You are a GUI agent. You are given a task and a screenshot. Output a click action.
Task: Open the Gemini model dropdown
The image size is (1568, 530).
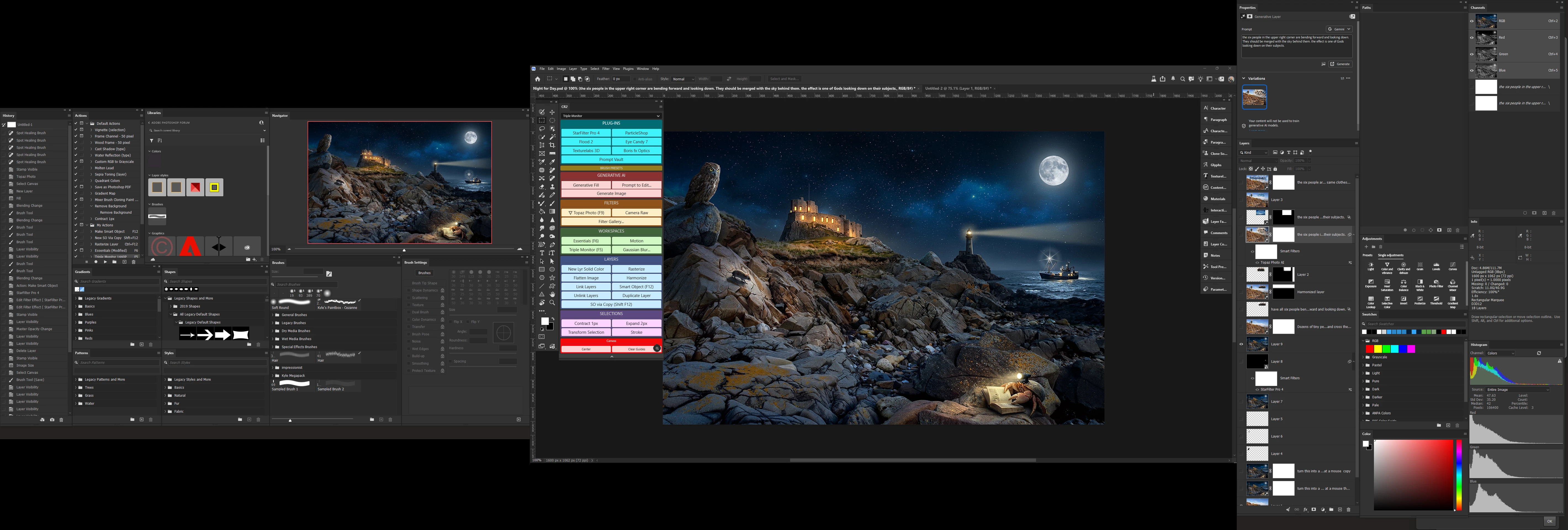[1339, 29]
